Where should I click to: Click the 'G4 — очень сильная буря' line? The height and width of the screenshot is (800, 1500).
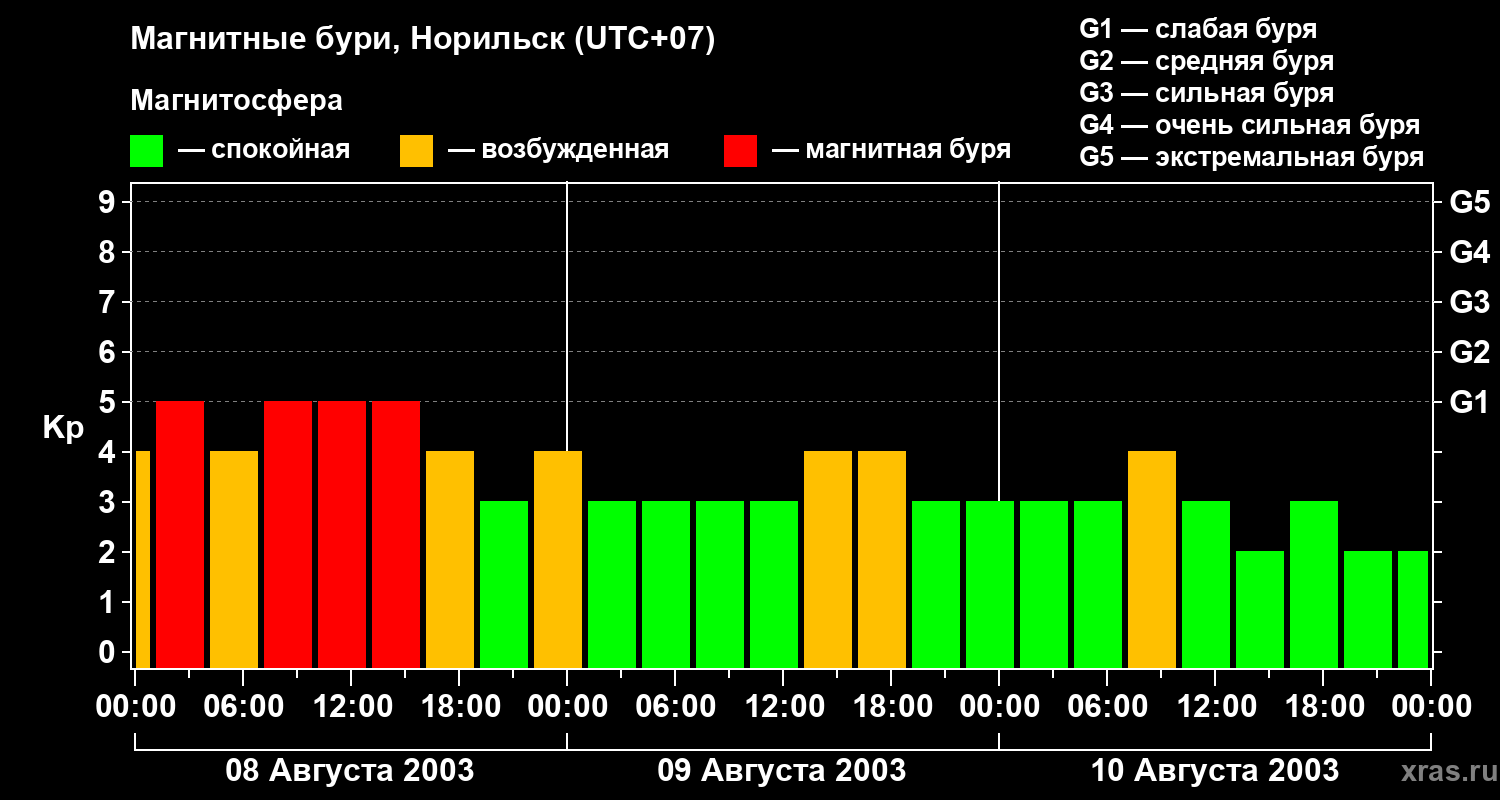tap(1250, 125)
